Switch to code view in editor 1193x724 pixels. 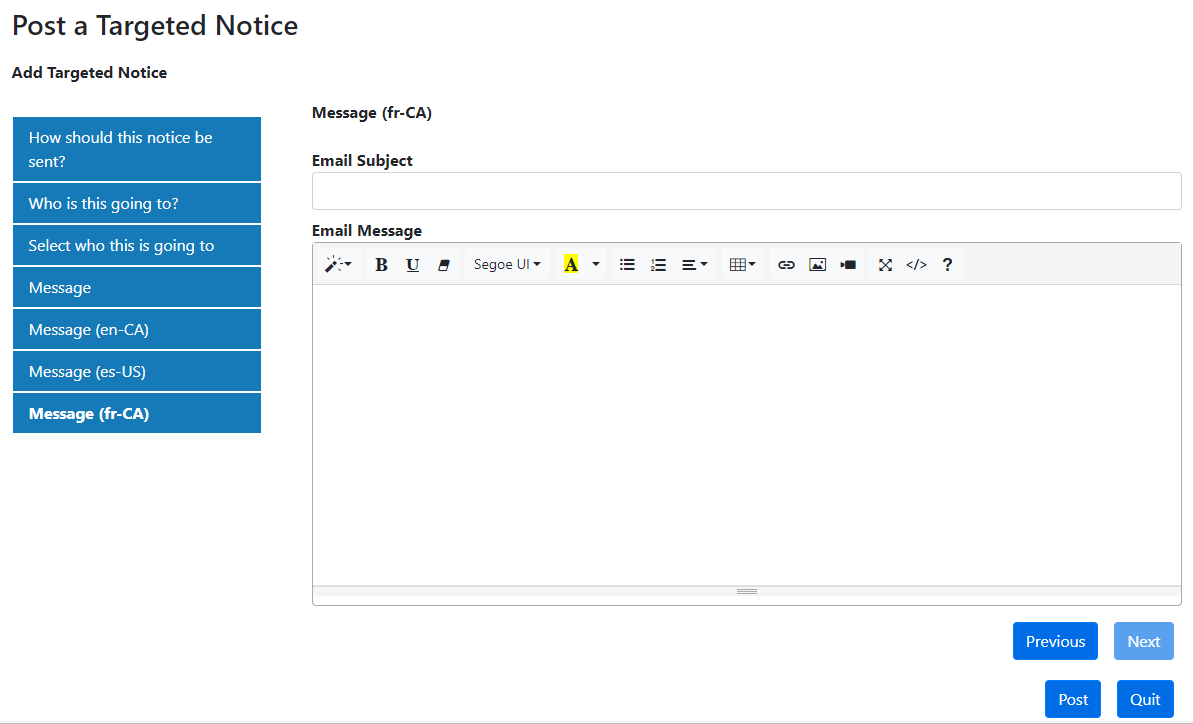[916, 265]
